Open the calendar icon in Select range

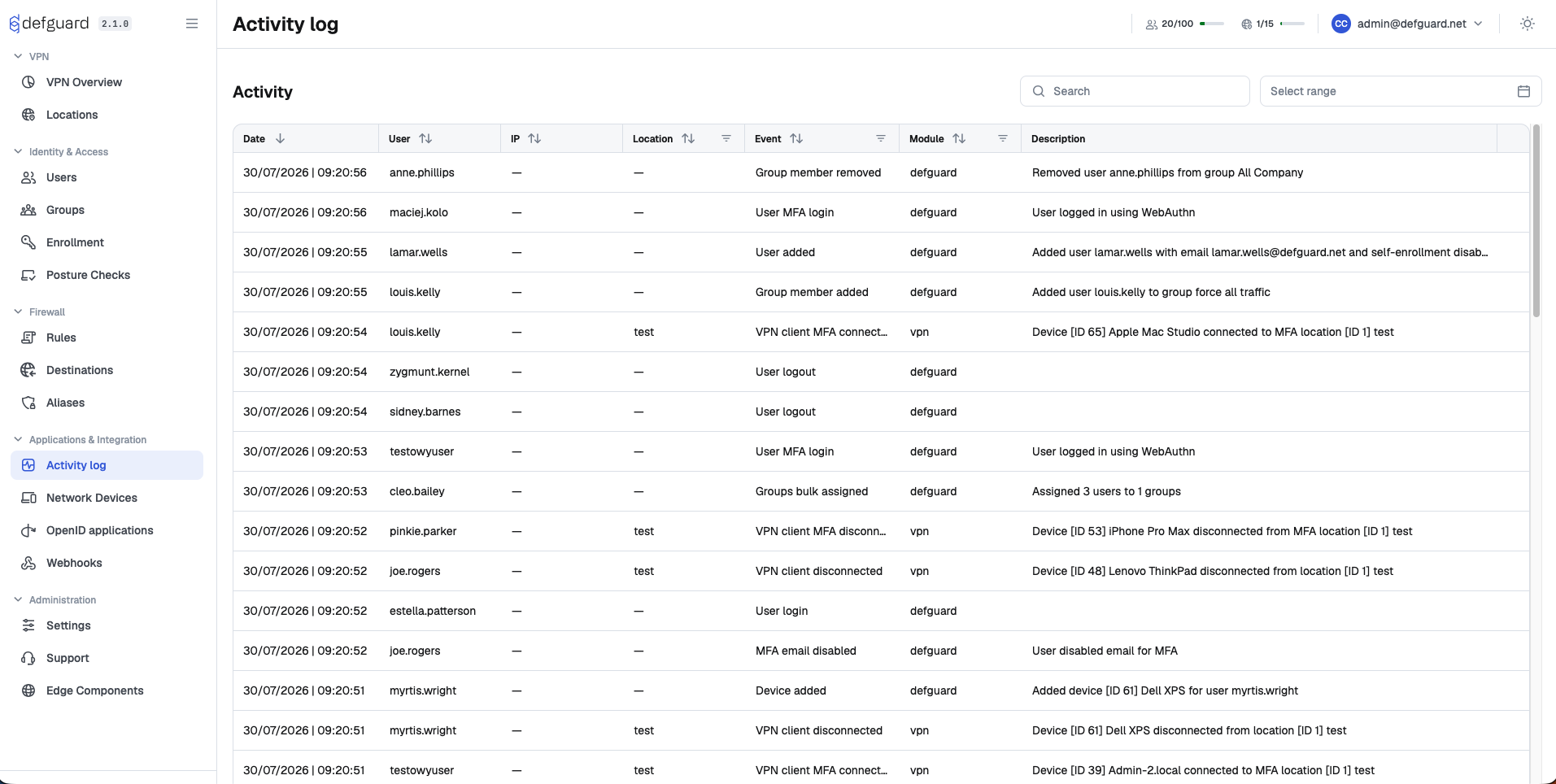point(1523,91)
